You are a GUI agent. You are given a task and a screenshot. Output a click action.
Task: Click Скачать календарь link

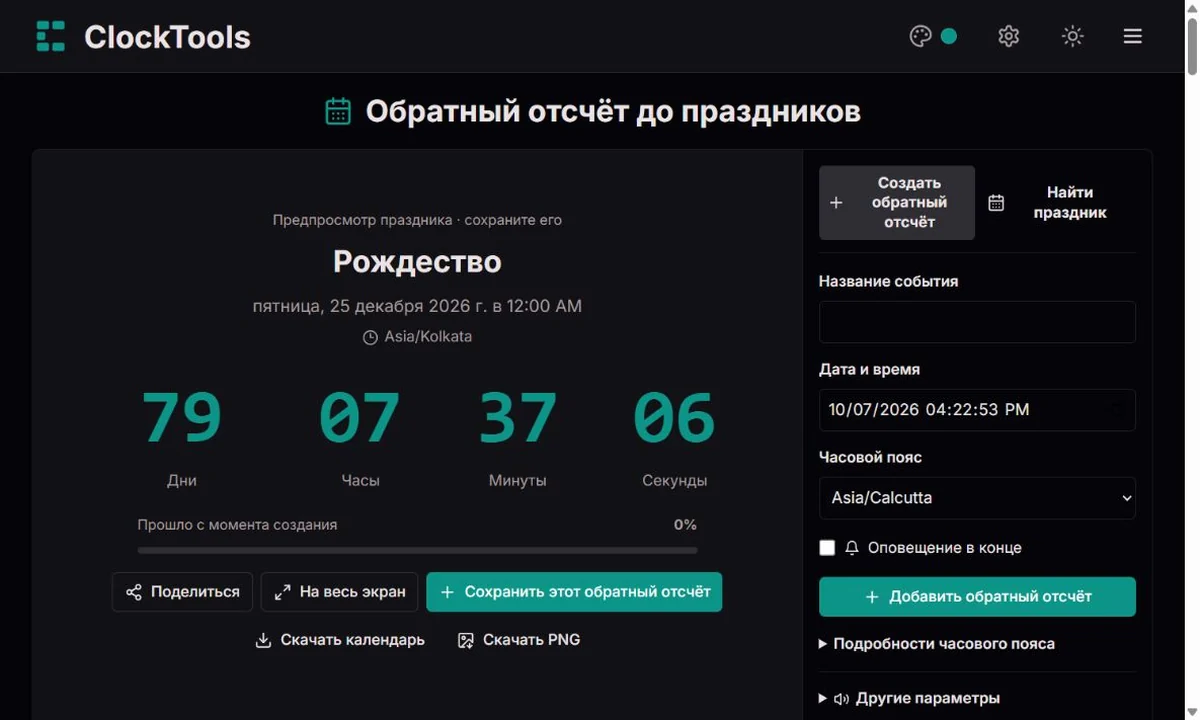340,640
